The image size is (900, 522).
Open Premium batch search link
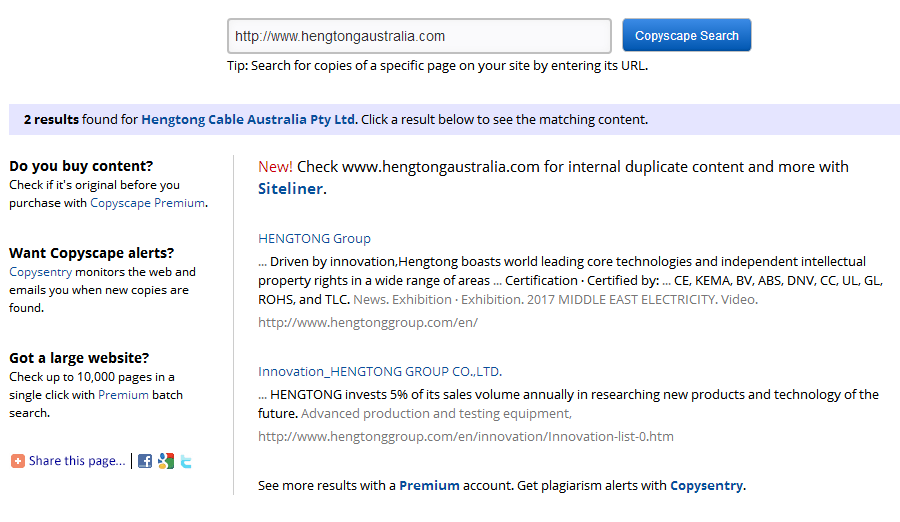(x=123, y=395)
